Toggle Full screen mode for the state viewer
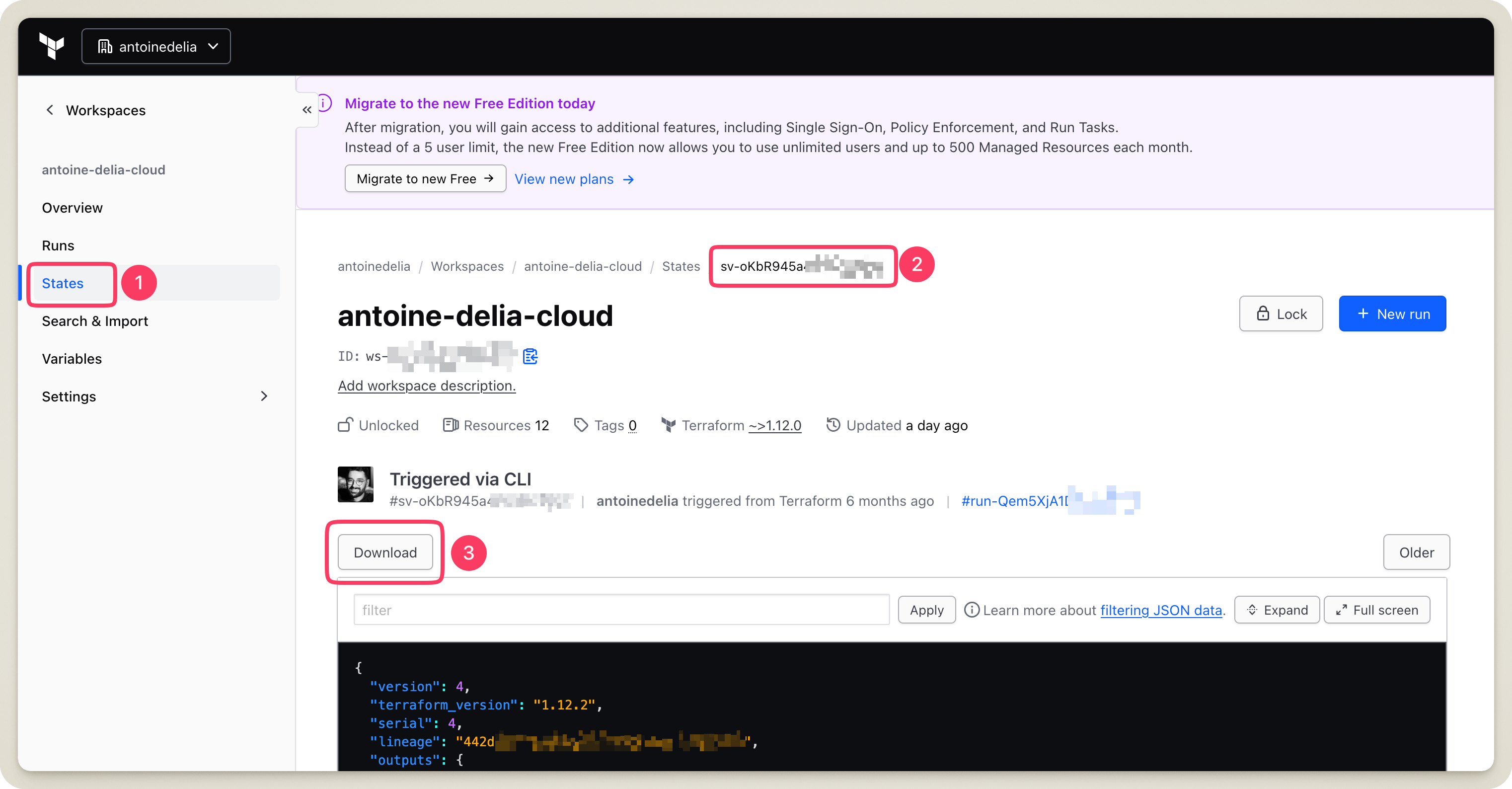The image size is (1512, 789). point(1376,609)
